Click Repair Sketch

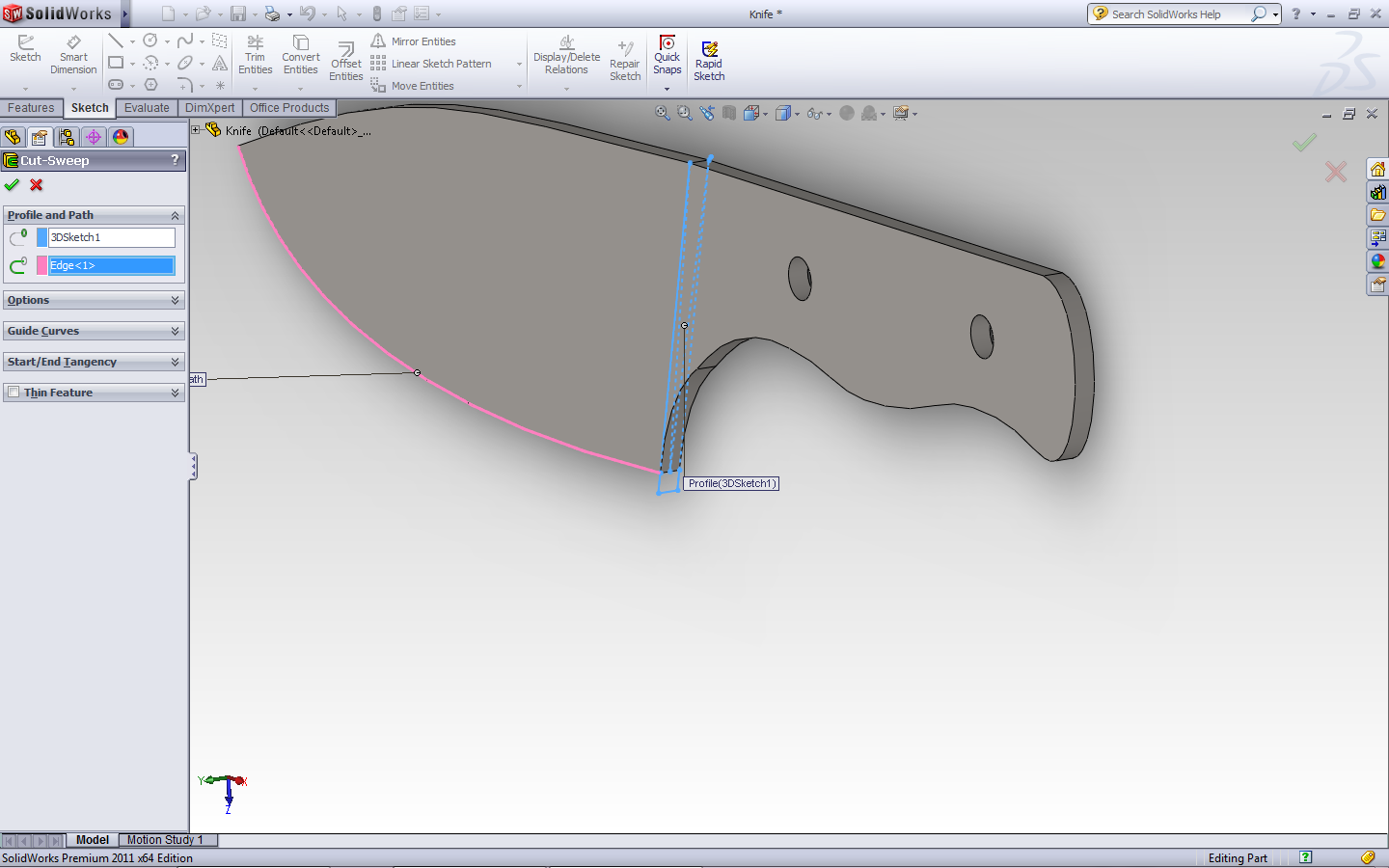click(625, 62)
